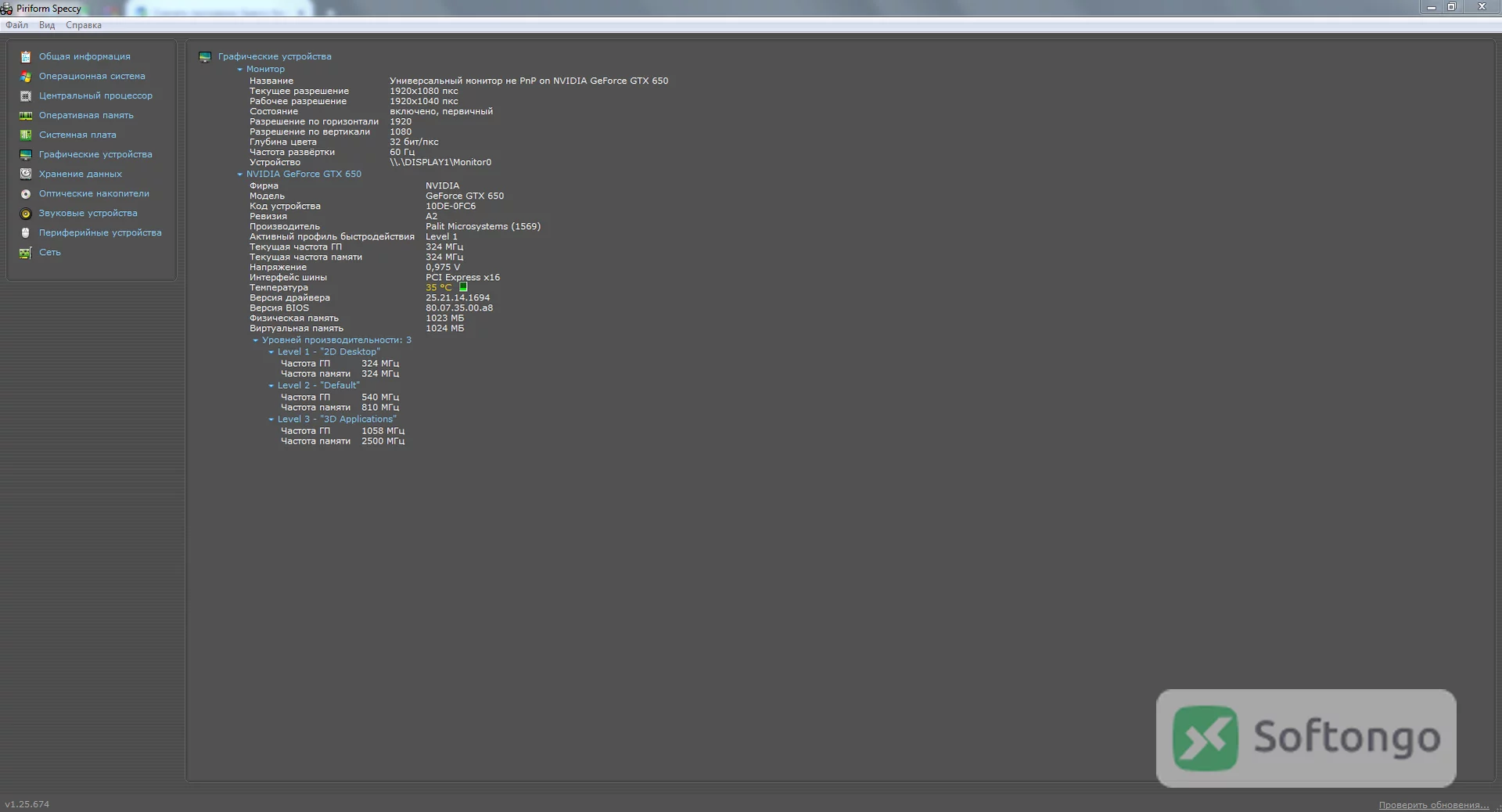
Task: Select the monitor name value text
Action: (x=529, y=81)
